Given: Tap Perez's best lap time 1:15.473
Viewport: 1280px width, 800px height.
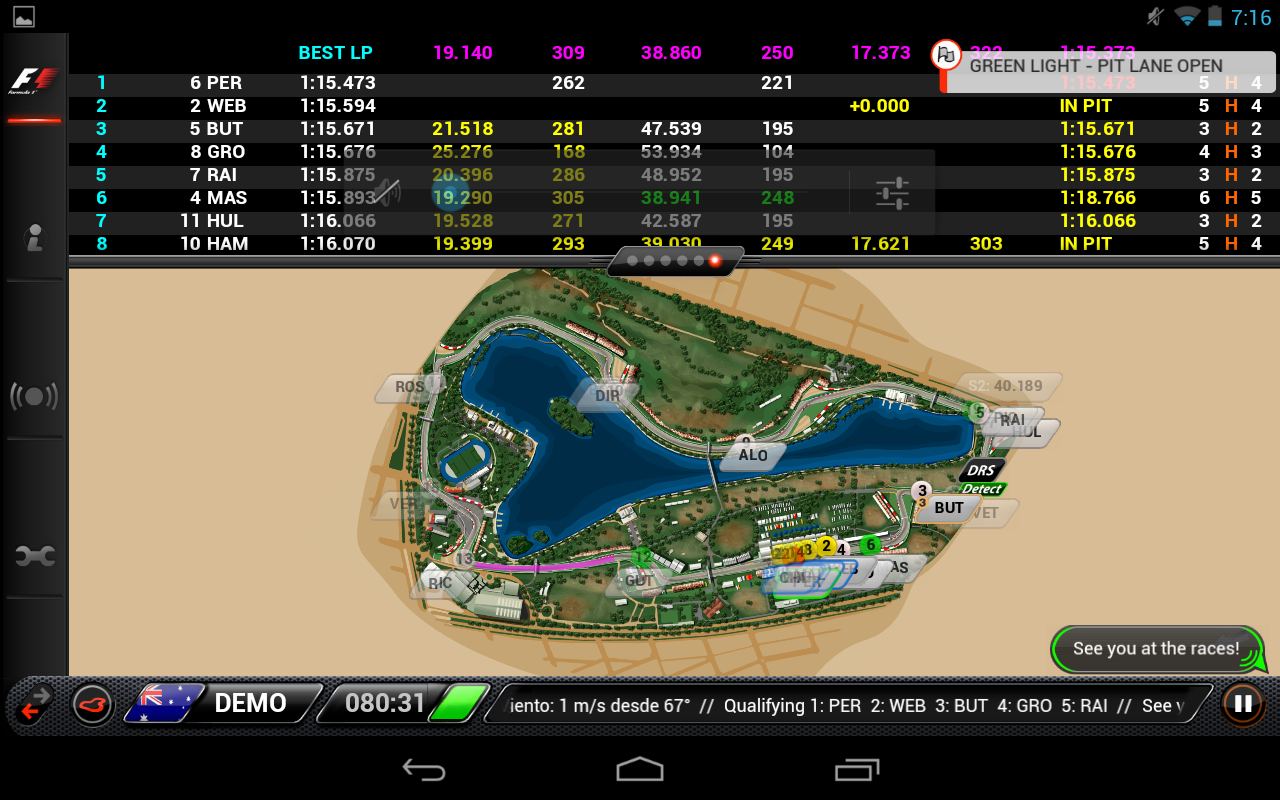Looking at the screenshot, I should (x=338, y=83).
